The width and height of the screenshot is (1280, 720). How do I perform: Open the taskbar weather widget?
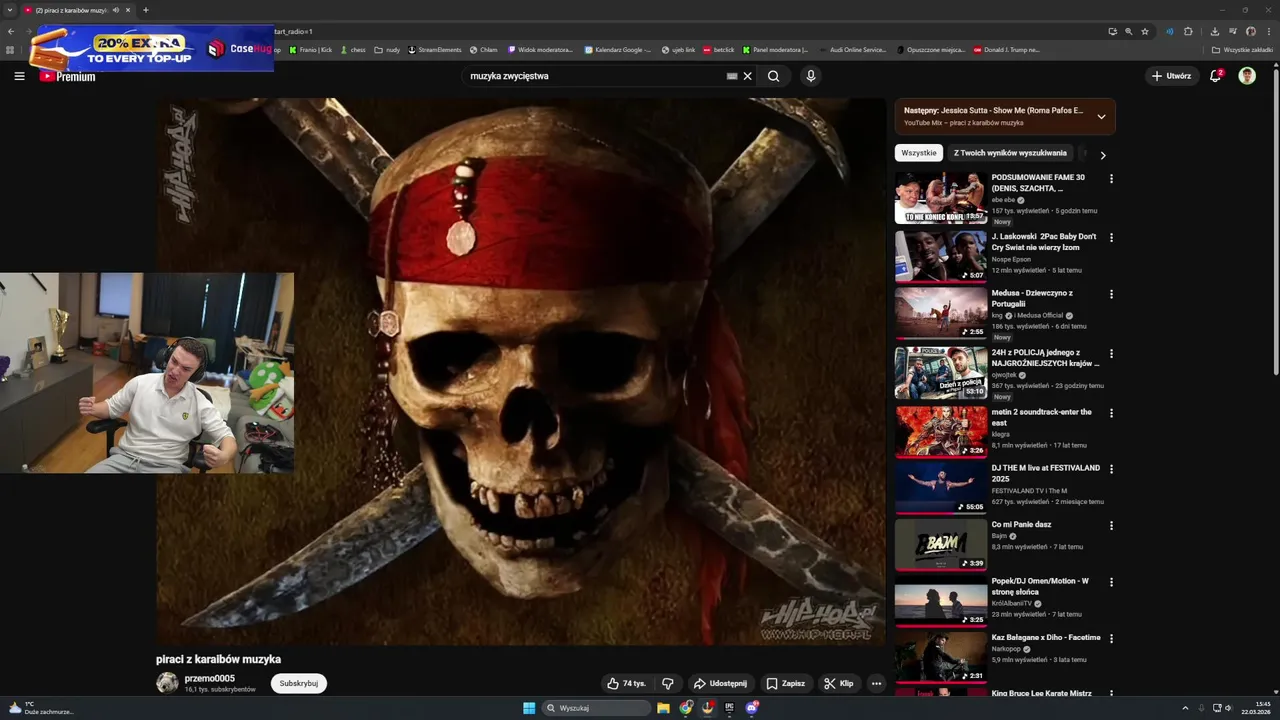coord(40,708)
